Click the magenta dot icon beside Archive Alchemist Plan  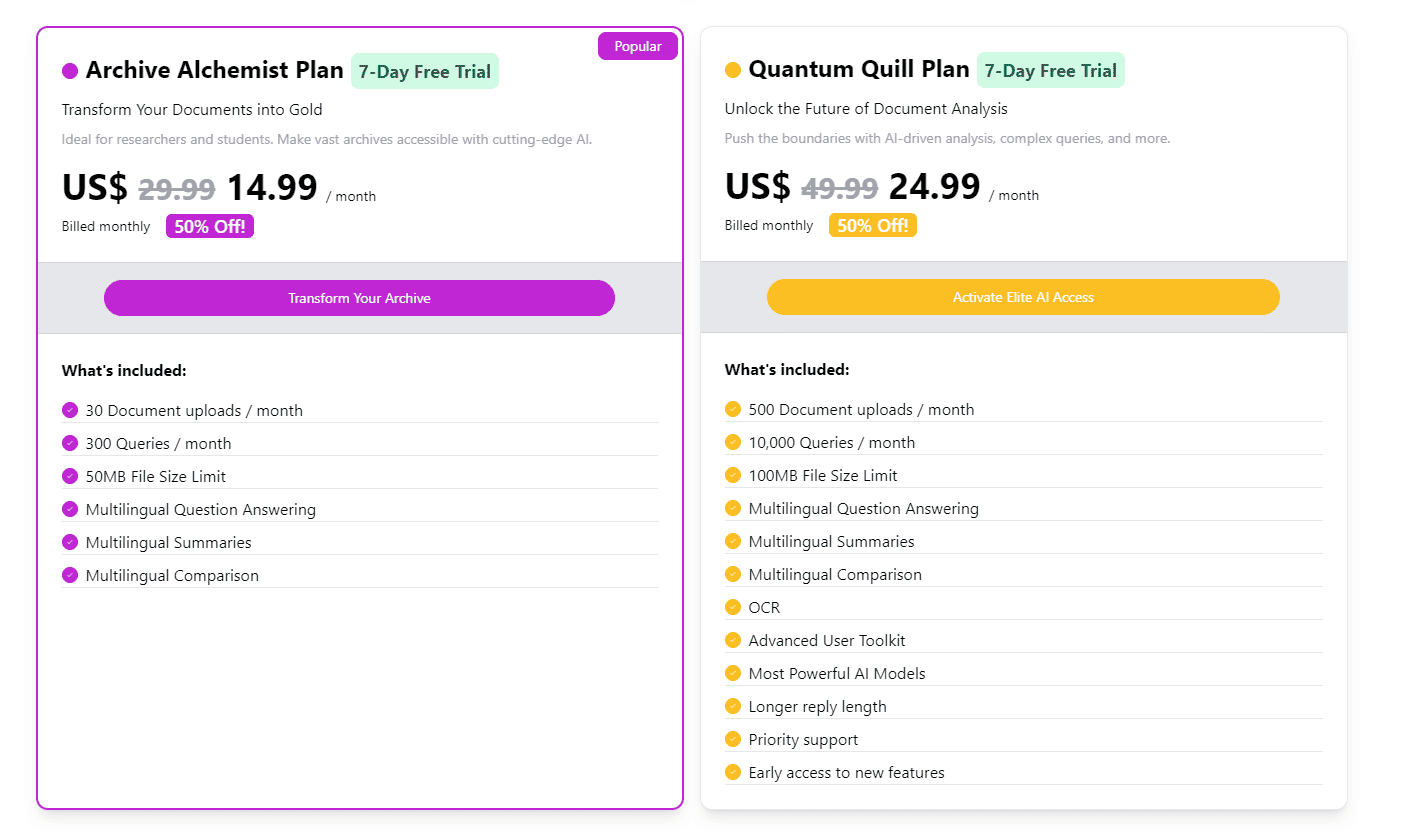69,71
